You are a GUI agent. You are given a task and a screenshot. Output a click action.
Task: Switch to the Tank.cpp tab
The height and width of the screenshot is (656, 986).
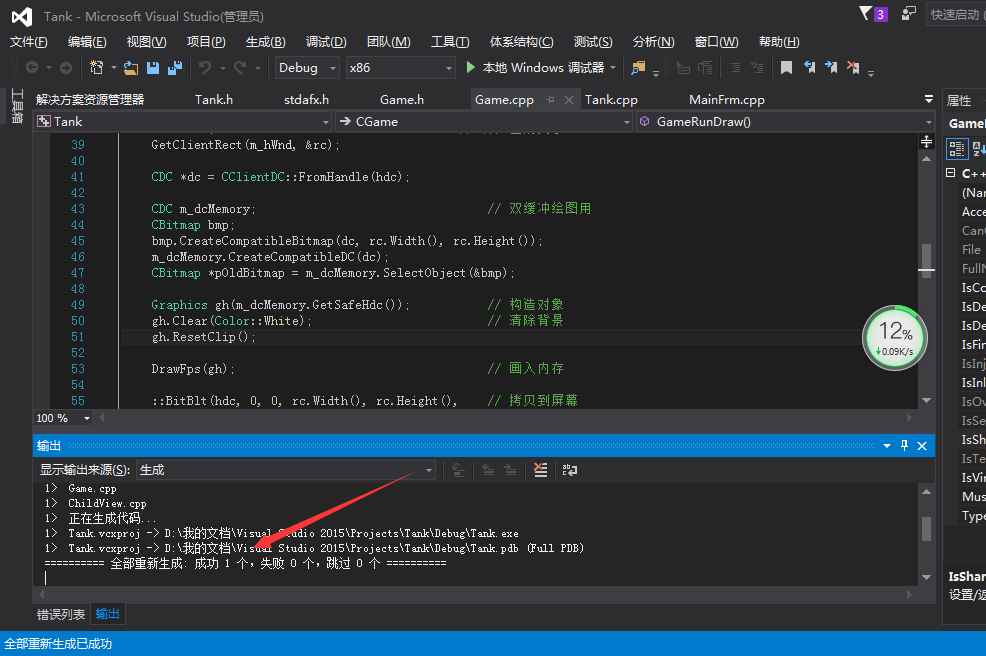611,99
